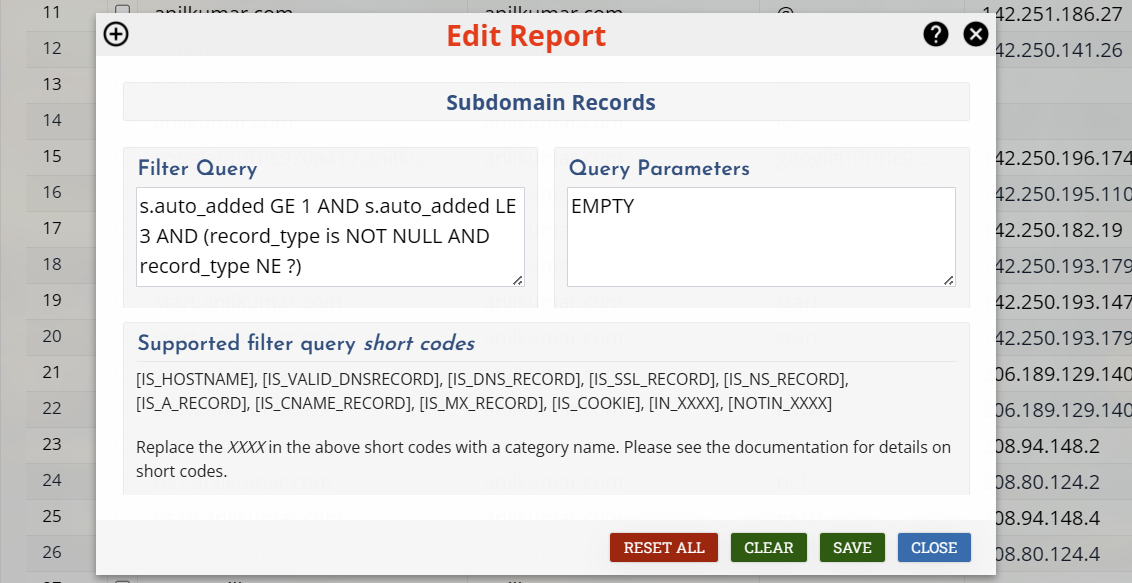Click the plus expand icon in the dialog header

coord(116,34)
